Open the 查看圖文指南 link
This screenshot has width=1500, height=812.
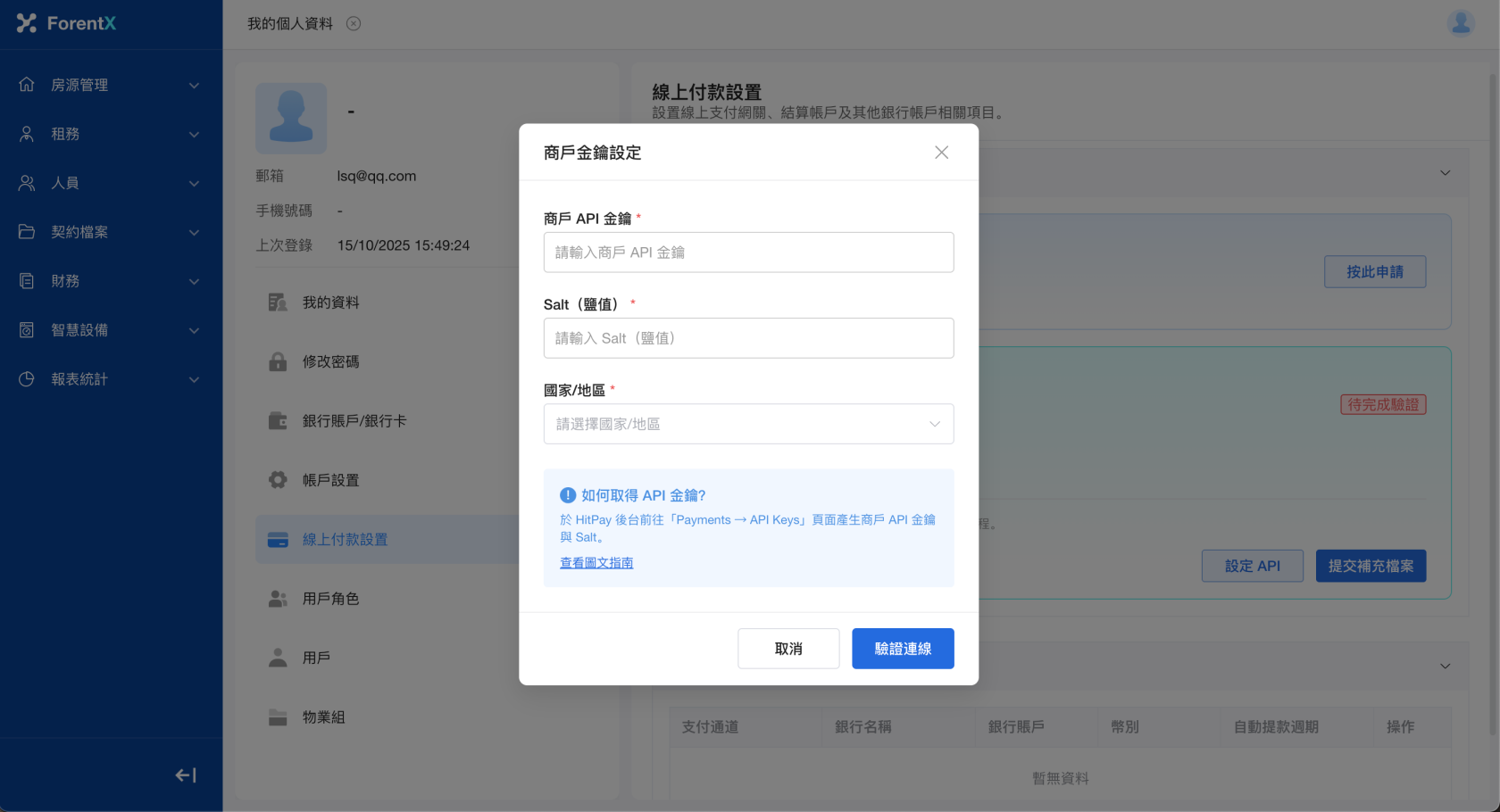click(596, 563)
